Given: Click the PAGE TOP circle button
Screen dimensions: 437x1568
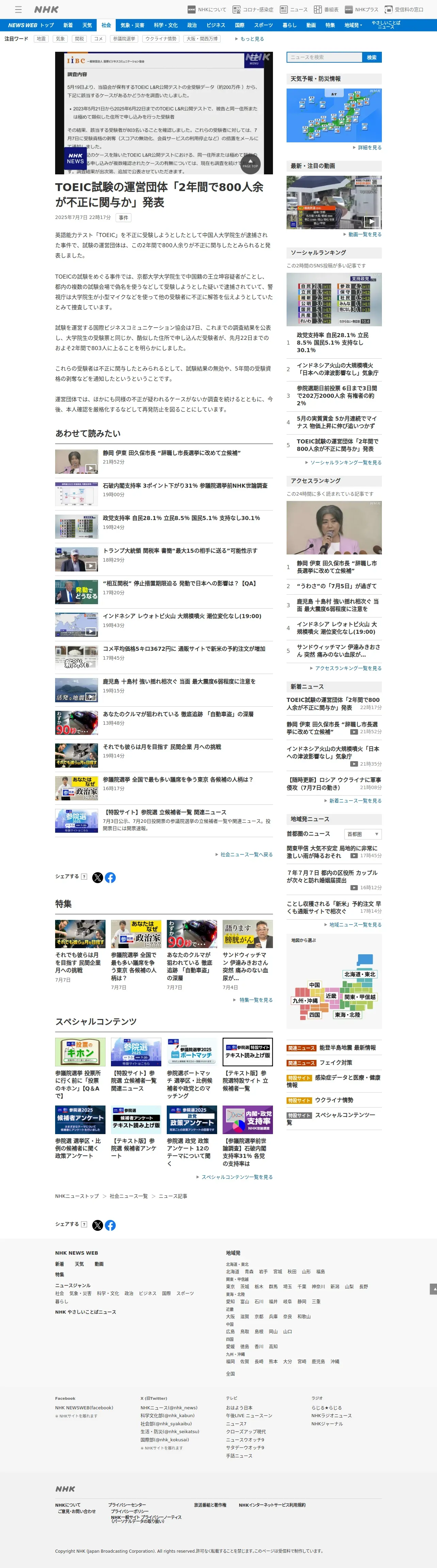Looking at the screenshot, I should [x=250, y=163].
